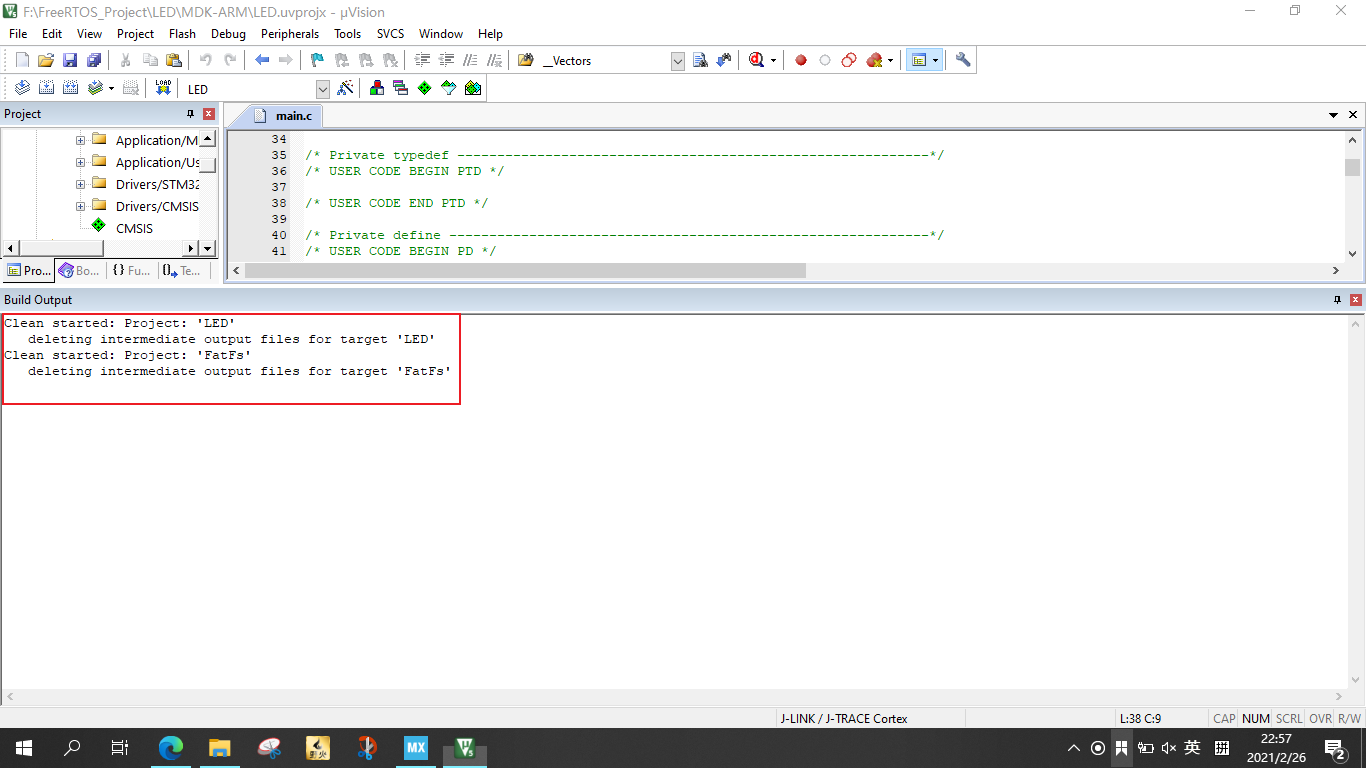
Task: Build target files icon
Action: coord(46,88)
